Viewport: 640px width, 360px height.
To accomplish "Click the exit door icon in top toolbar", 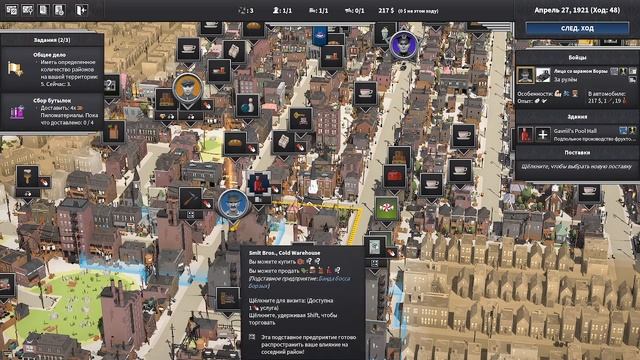I will 82,10.
